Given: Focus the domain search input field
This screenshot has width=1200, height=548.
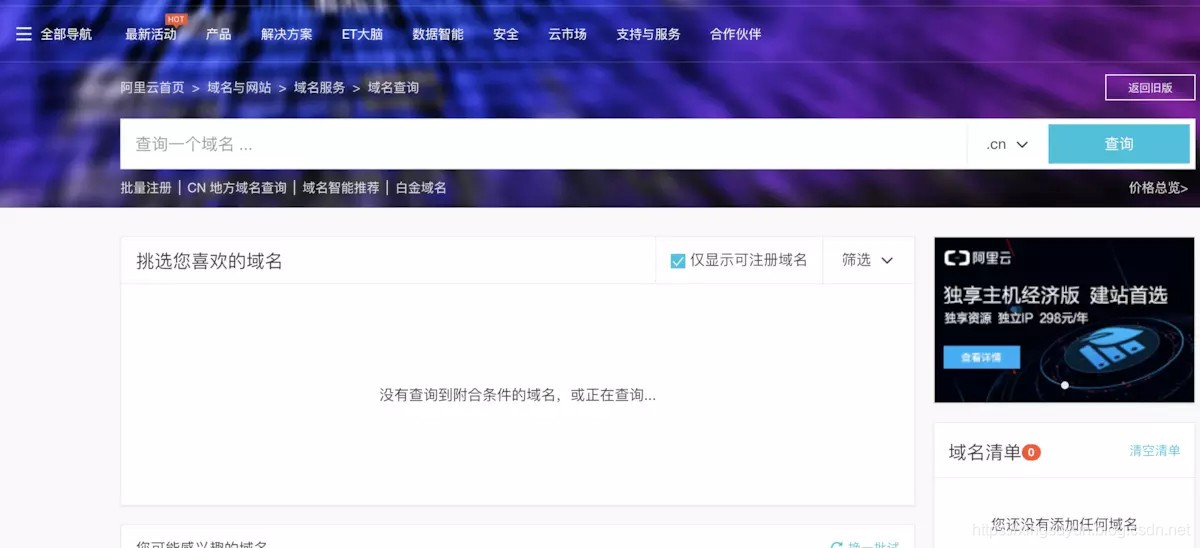Looking at the screenshot, I should [x=544, y=144].
